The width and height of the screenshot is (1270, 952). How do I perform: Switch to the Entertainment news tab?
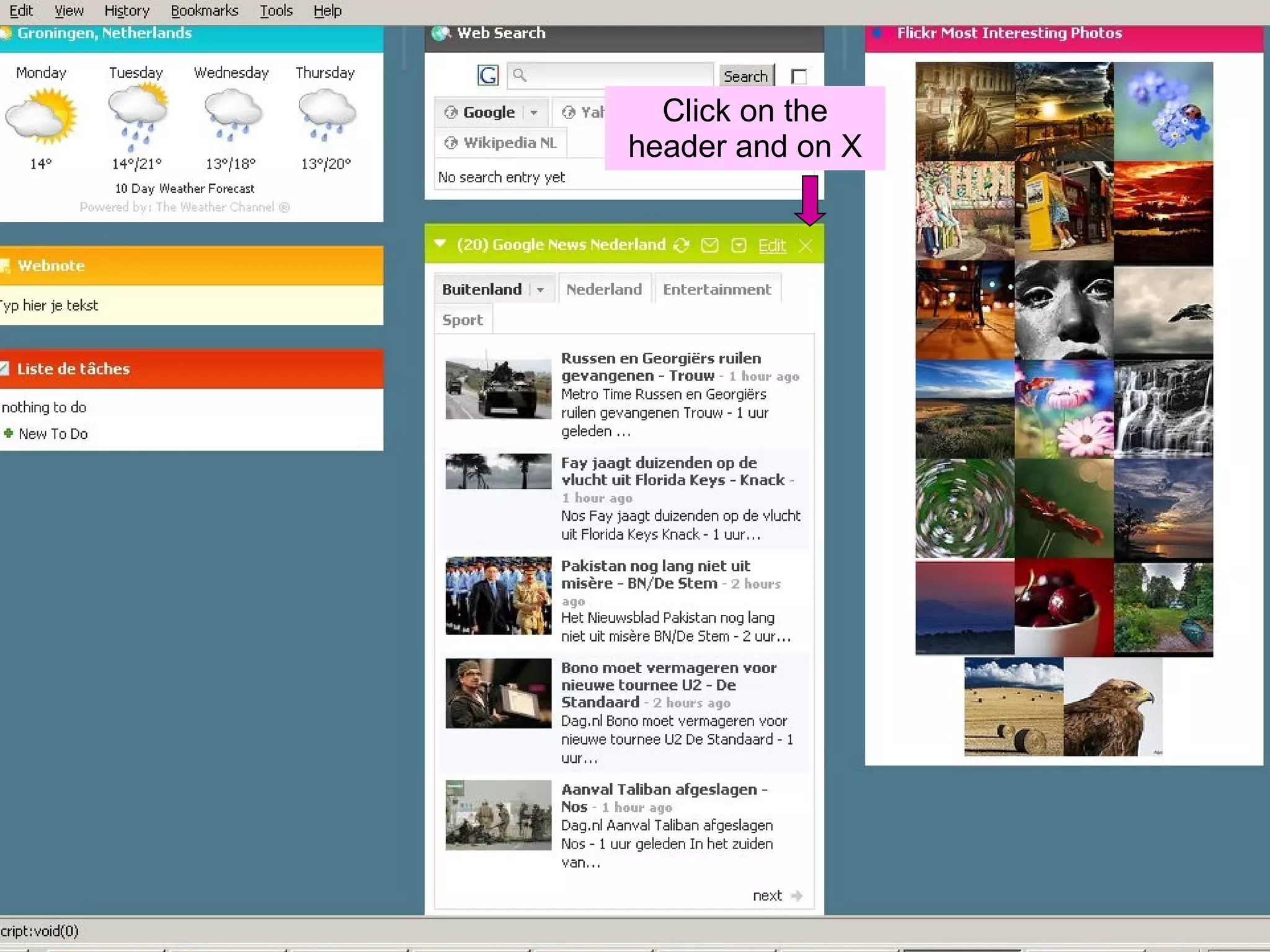pos(716,289)
